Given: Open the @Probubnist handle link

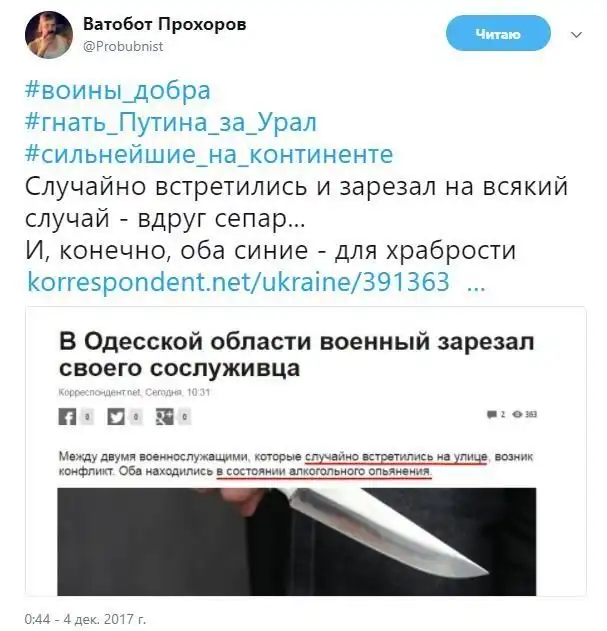Looking at the screenshot, I should [123, 46].
